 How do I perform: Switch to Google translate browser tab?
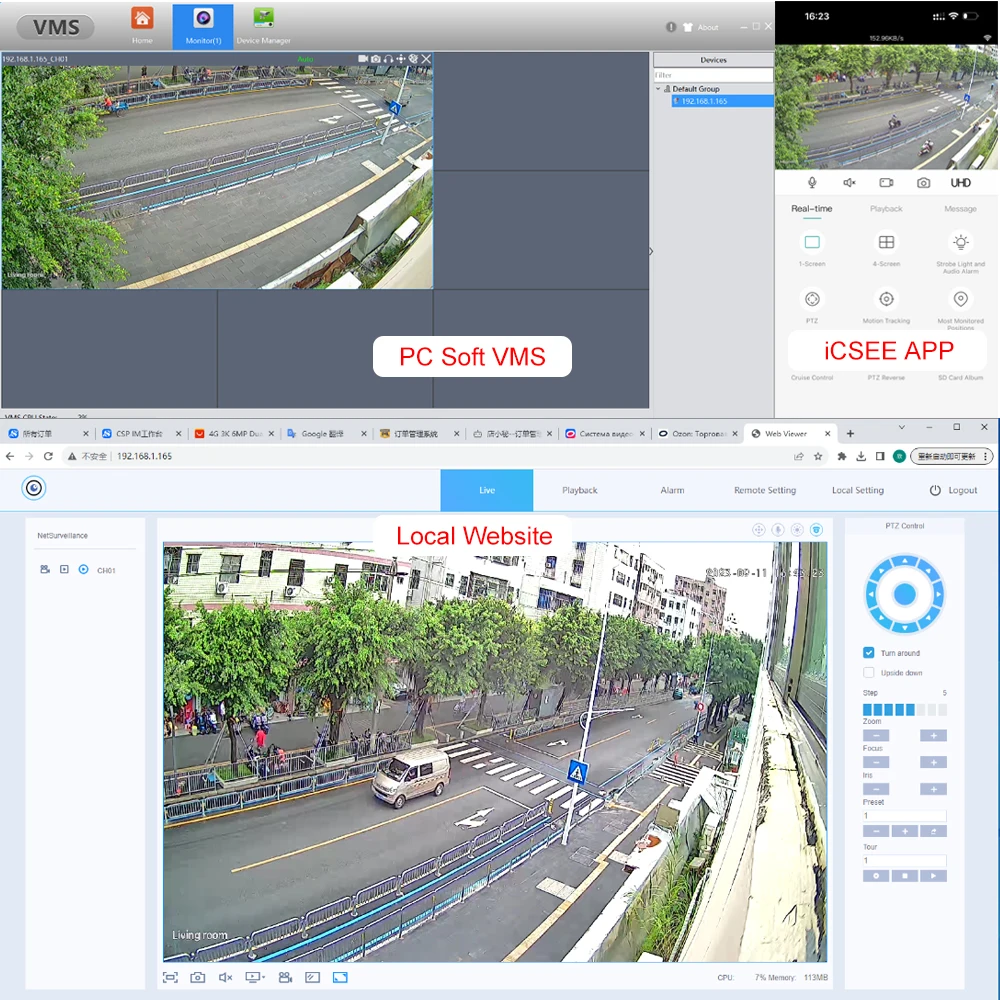322,434
